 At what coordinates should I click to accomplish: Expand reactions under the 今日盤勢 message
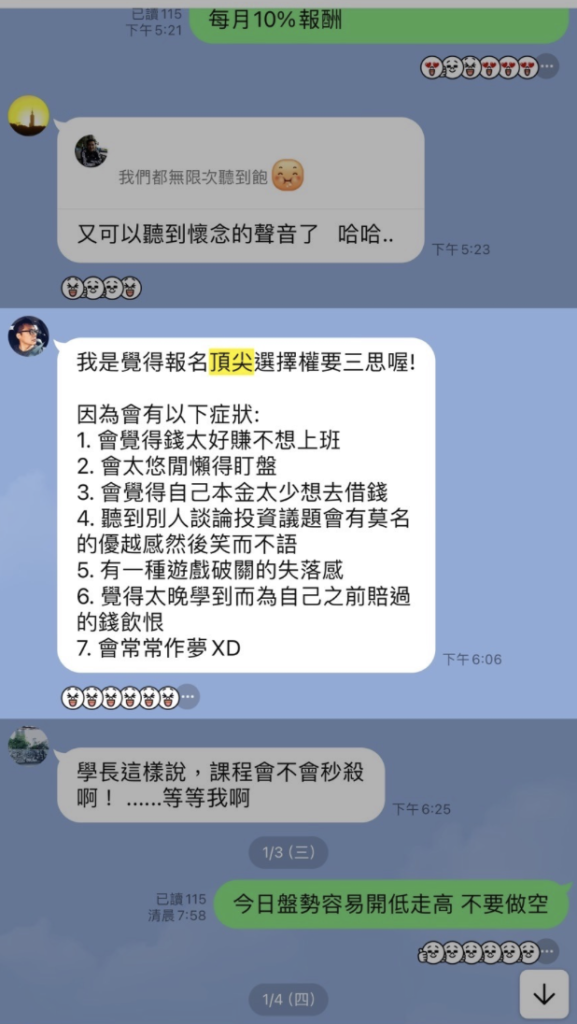click(549, 952)
